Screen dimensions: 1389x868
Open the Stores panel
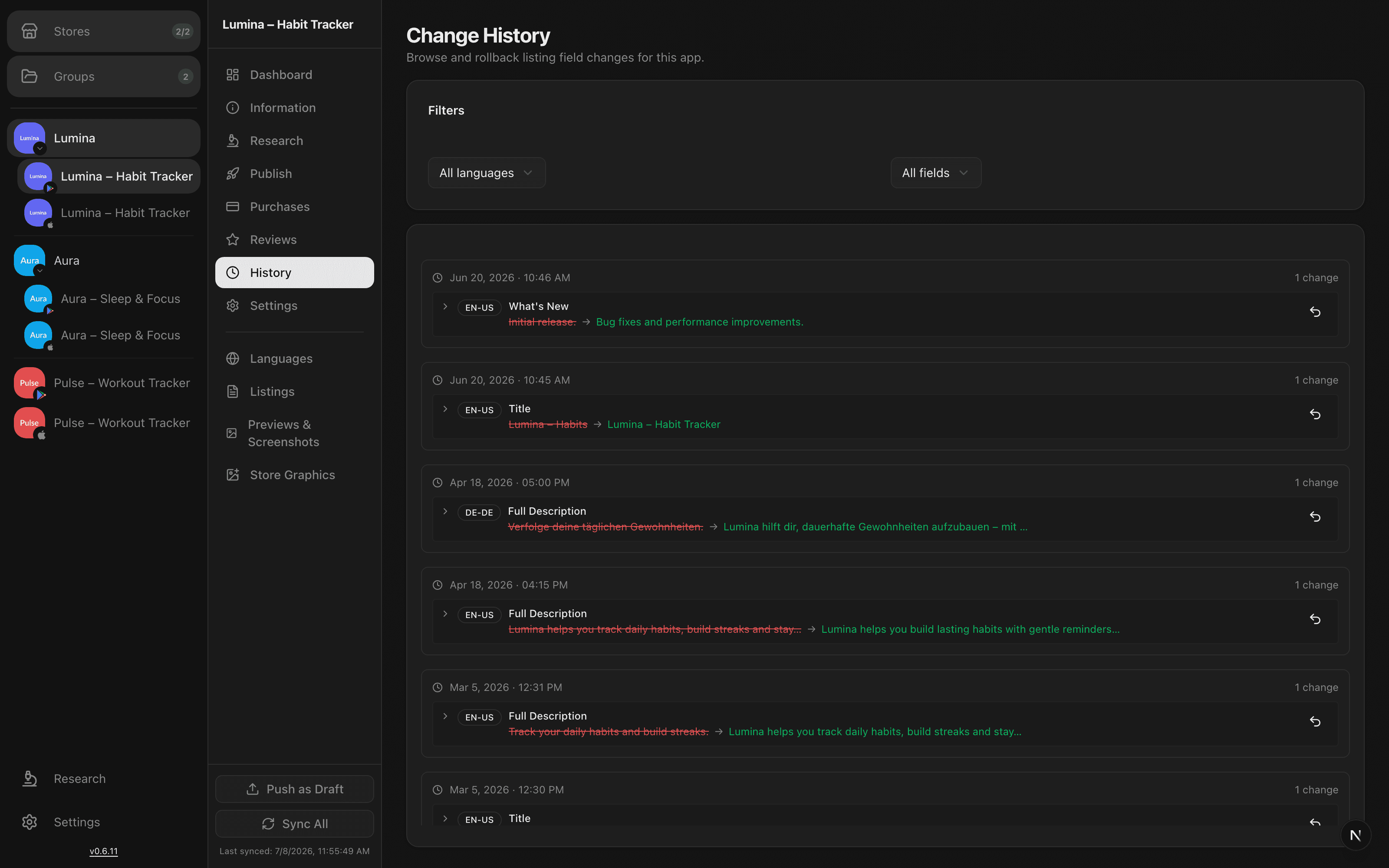tap(103, 31)
